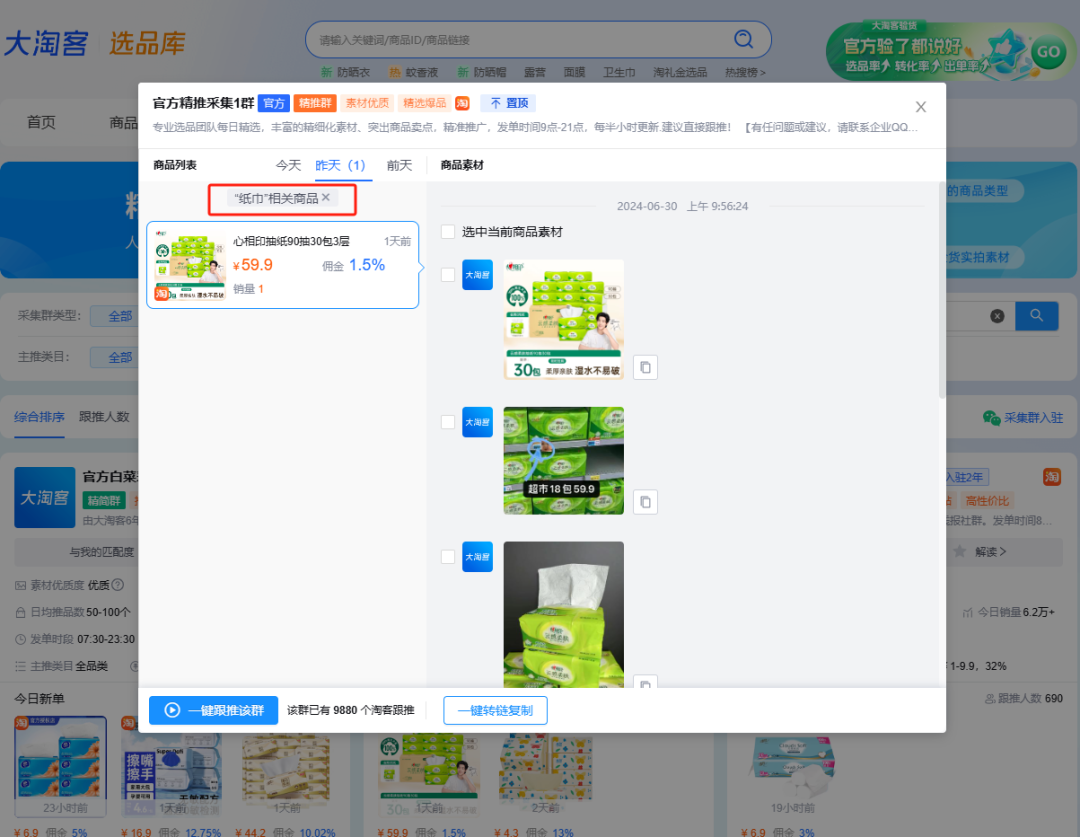Screen dimensions: 1080x837
Task: Remove the "纸巾"相关商品 filter tag
Action: (x=326, y=197)
